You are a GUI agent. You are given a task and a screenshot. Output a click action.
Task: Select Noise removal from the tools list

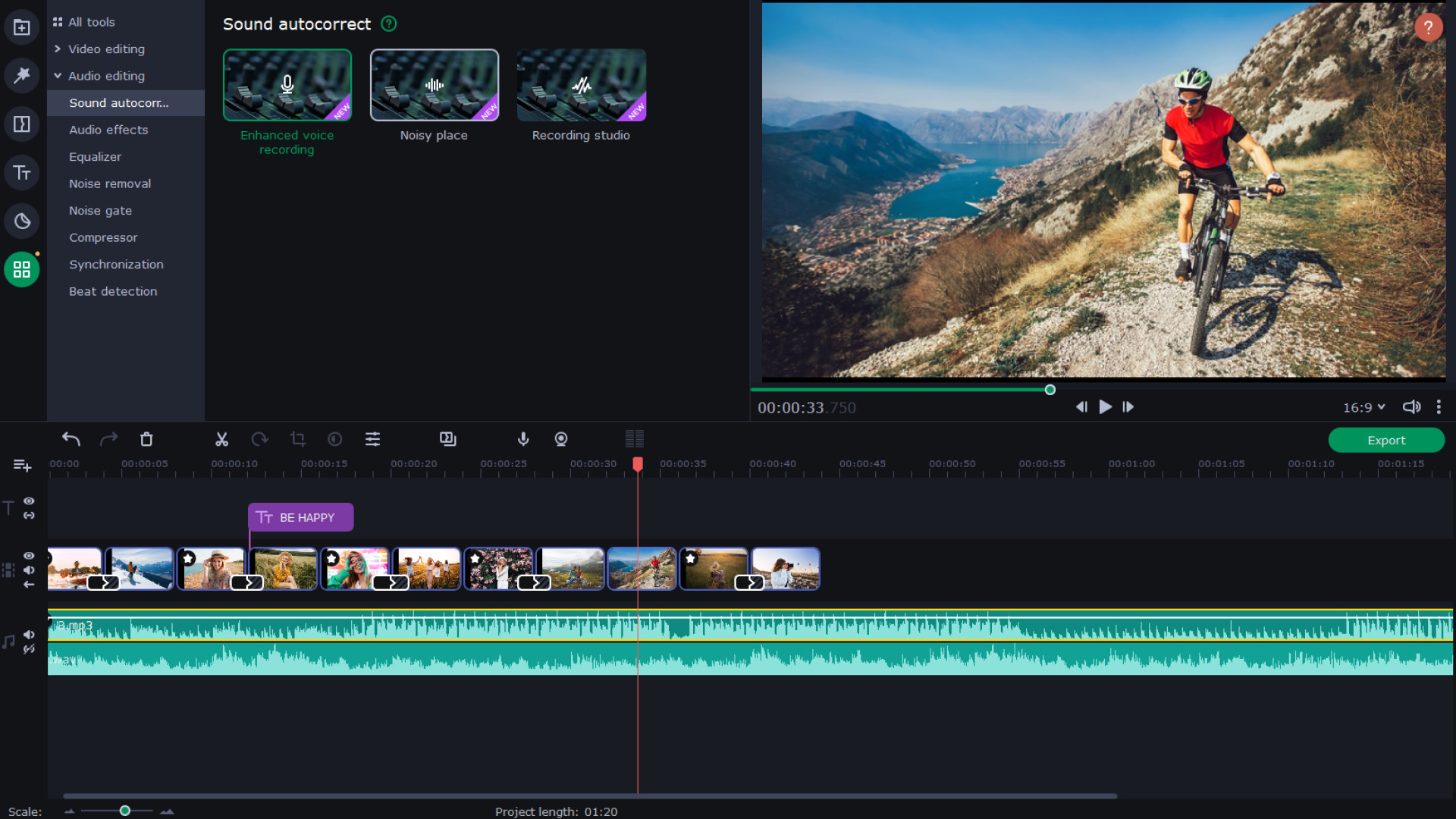(x=109, y=184)
